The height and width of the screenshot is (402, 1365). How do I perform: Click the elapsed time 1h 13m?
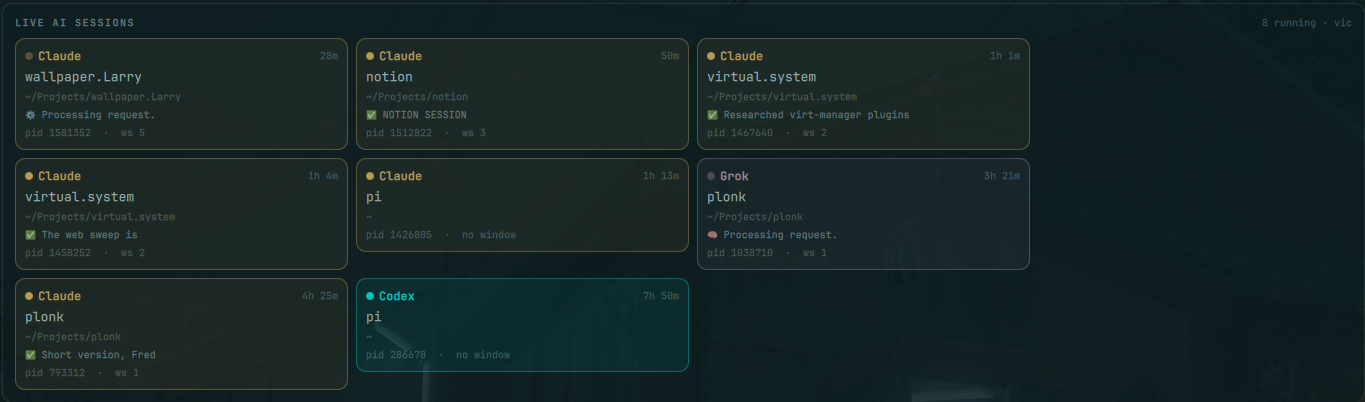(x=661, y=176)
